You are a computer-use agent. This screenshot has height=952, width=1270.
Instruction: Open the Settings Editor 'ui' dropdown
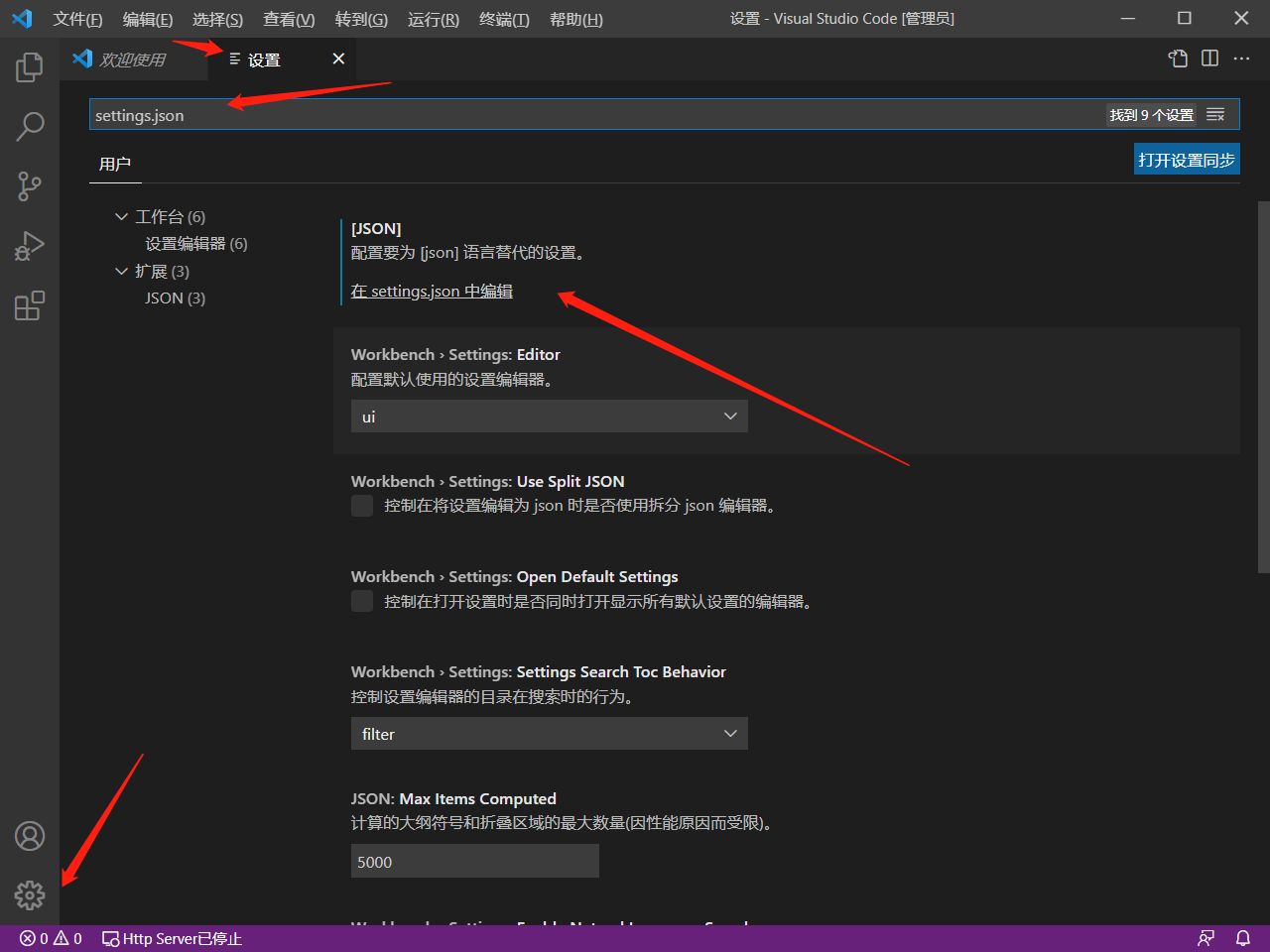tap(550, 416)
